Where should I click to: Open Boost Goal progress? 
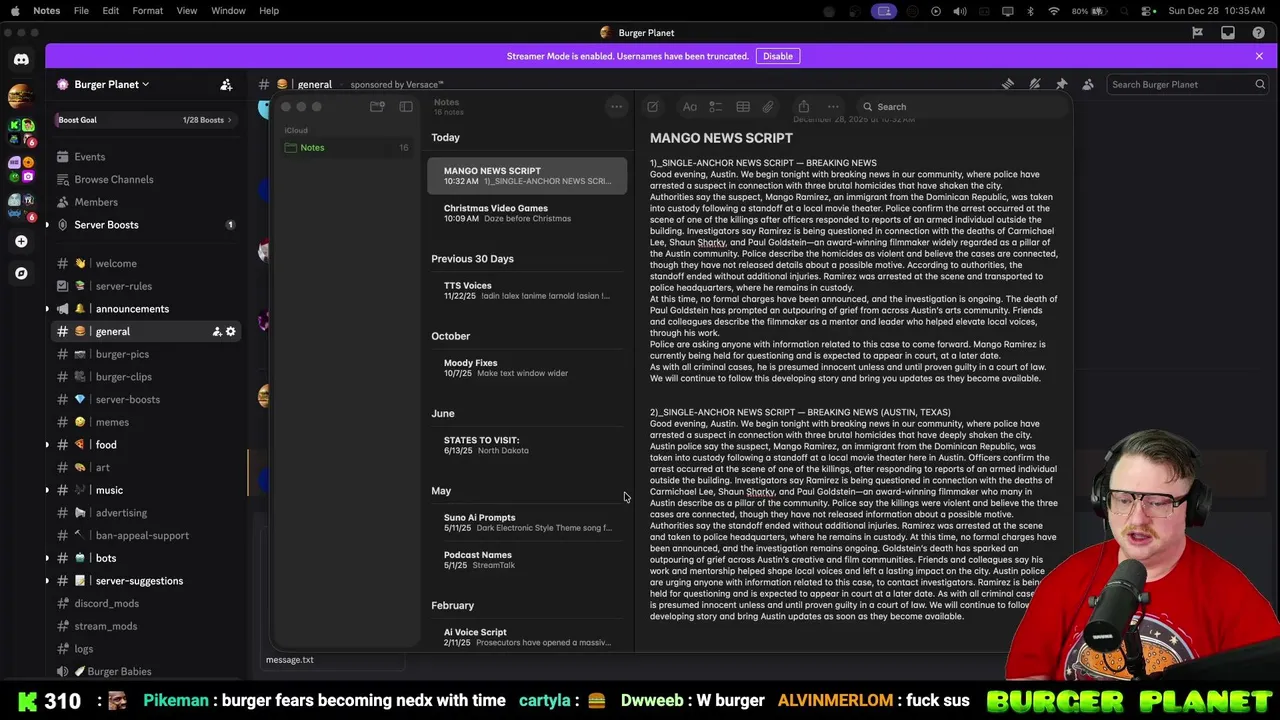(x=145, y=120)
